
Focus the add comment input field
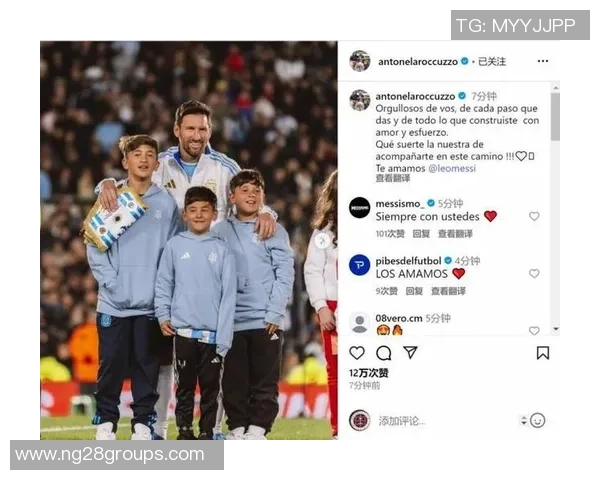[446, 421]
